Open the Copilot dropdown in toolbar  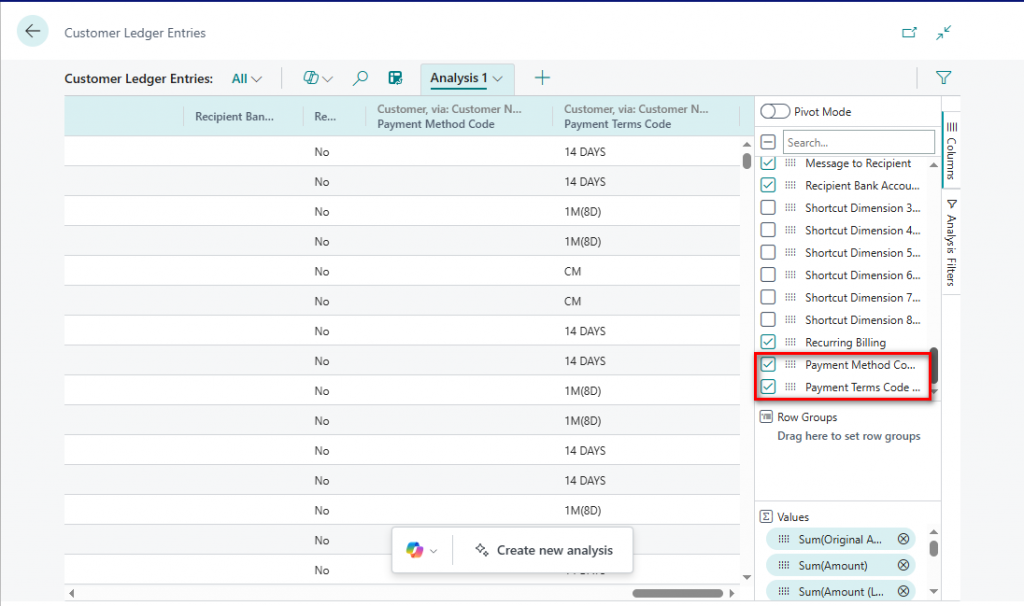[318, 78]
